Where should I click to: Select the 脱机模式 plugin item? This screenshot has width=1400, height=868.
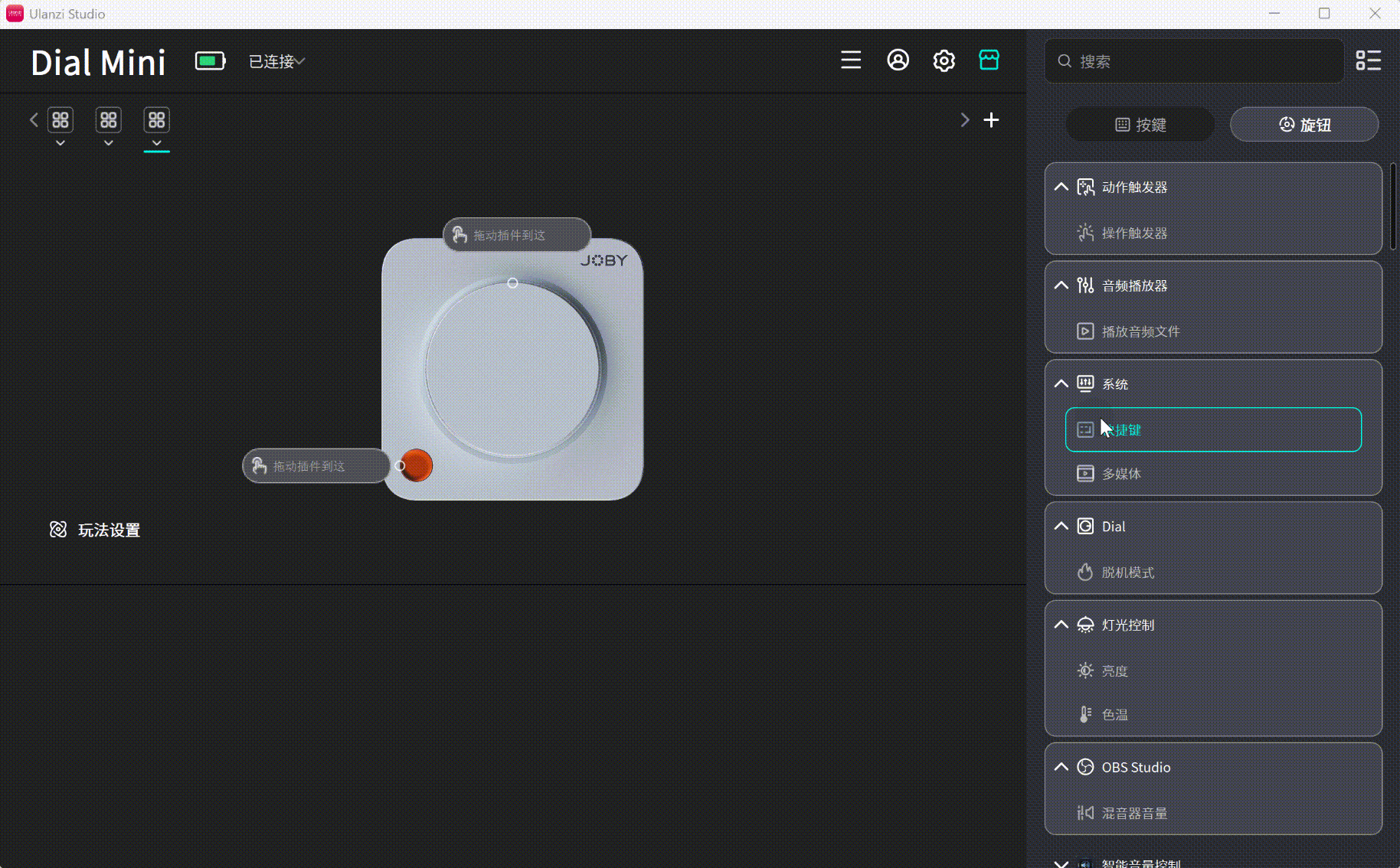point(1213,573)
